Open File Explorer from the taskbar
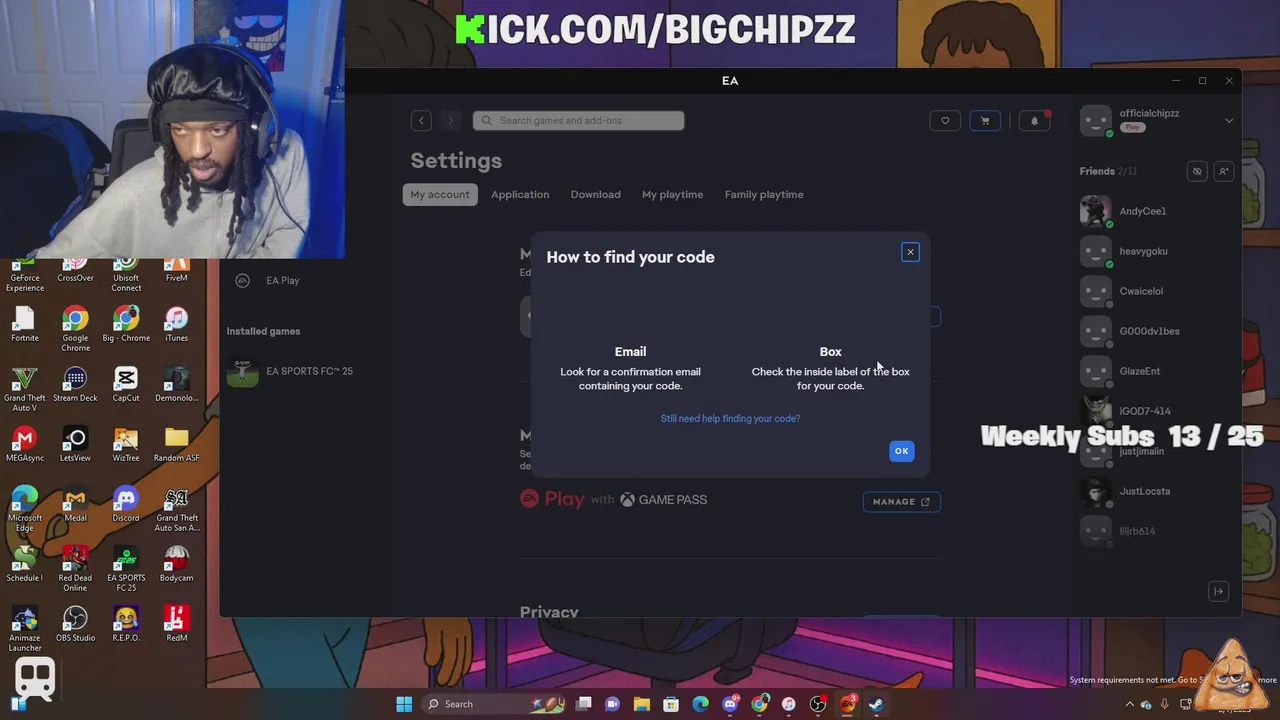The width and height of the screenshot is (1280, 720). click(x=642, y=704)
